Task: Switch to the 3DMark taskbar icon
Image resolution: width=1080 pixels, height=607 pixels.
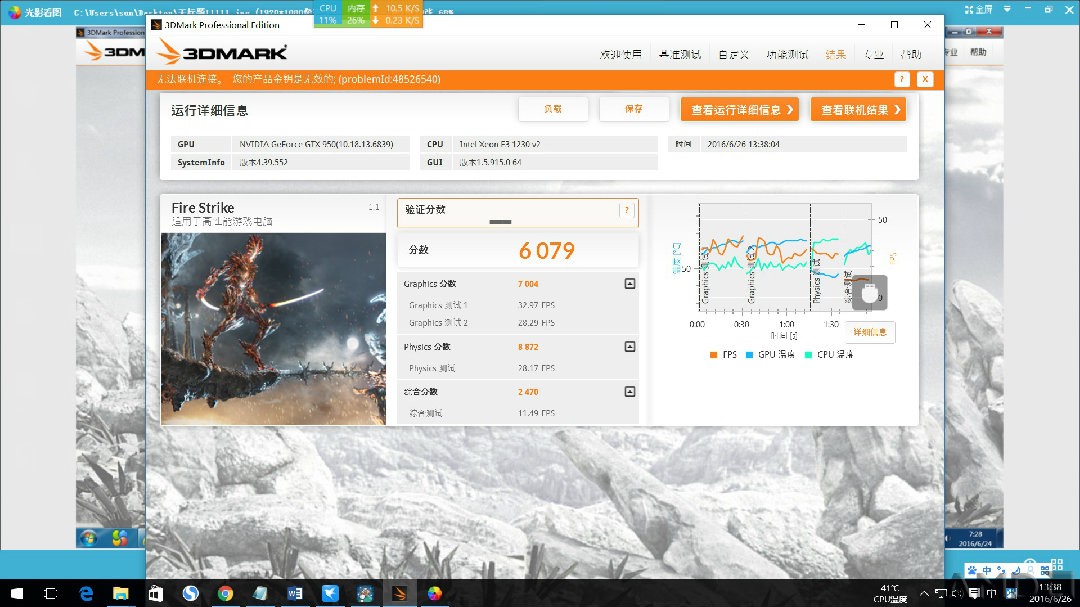Action: [399, 593]
